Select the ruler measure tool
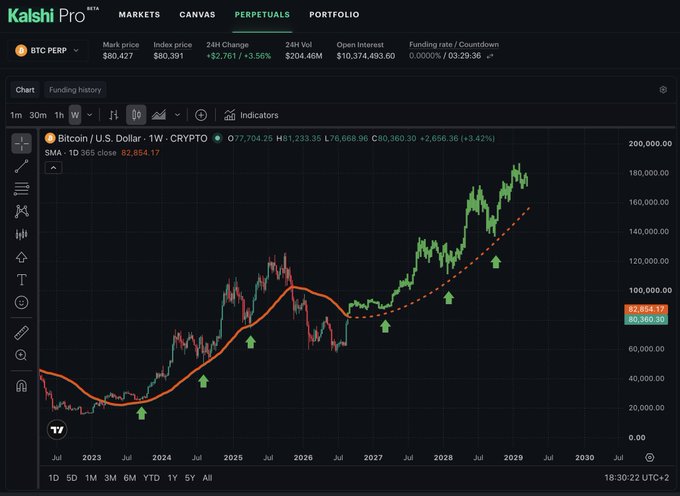This screenshot has width=680, height=496. point(22,333)
